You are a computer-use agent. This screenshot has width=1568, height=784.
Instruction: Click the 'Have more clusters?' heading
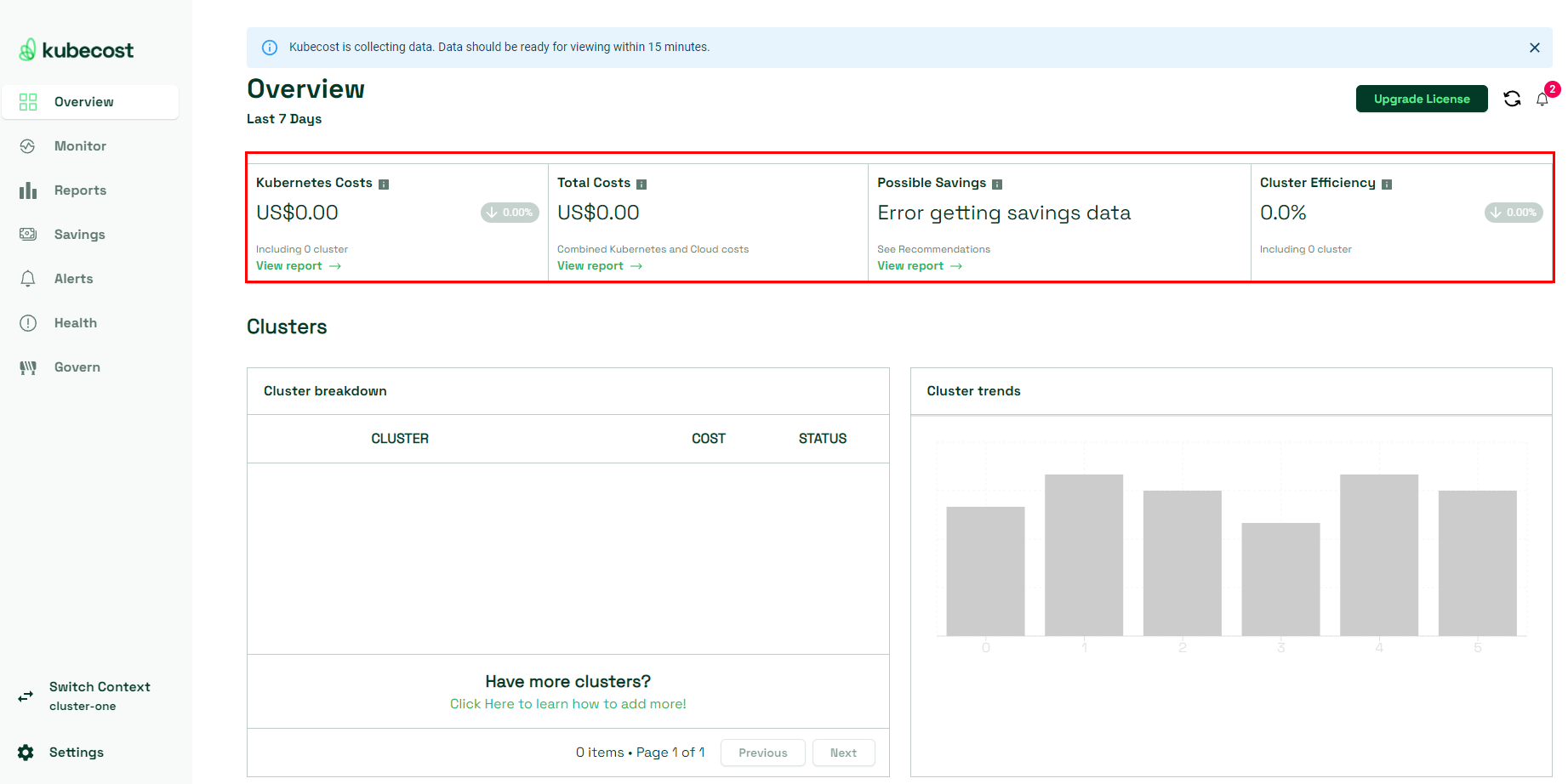(568, 681)
